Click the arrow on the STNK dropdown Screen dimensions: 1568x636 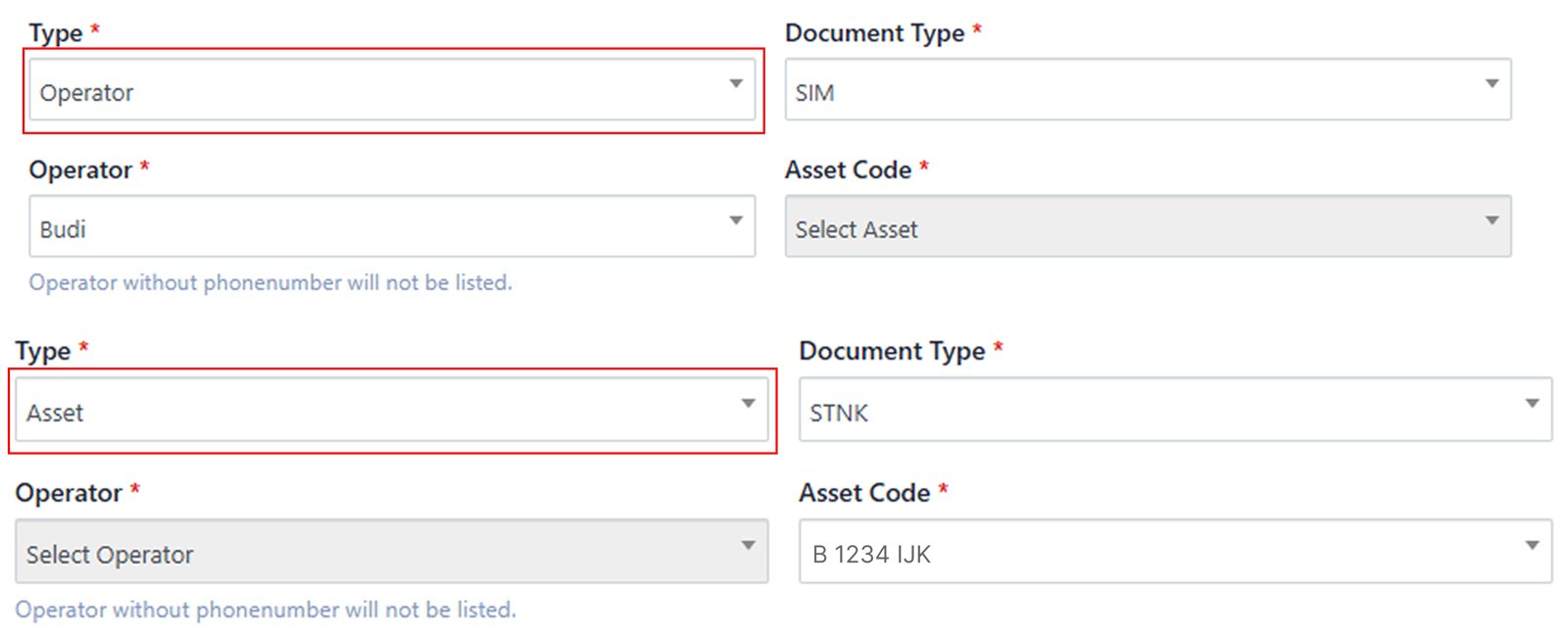(1532, 404)
